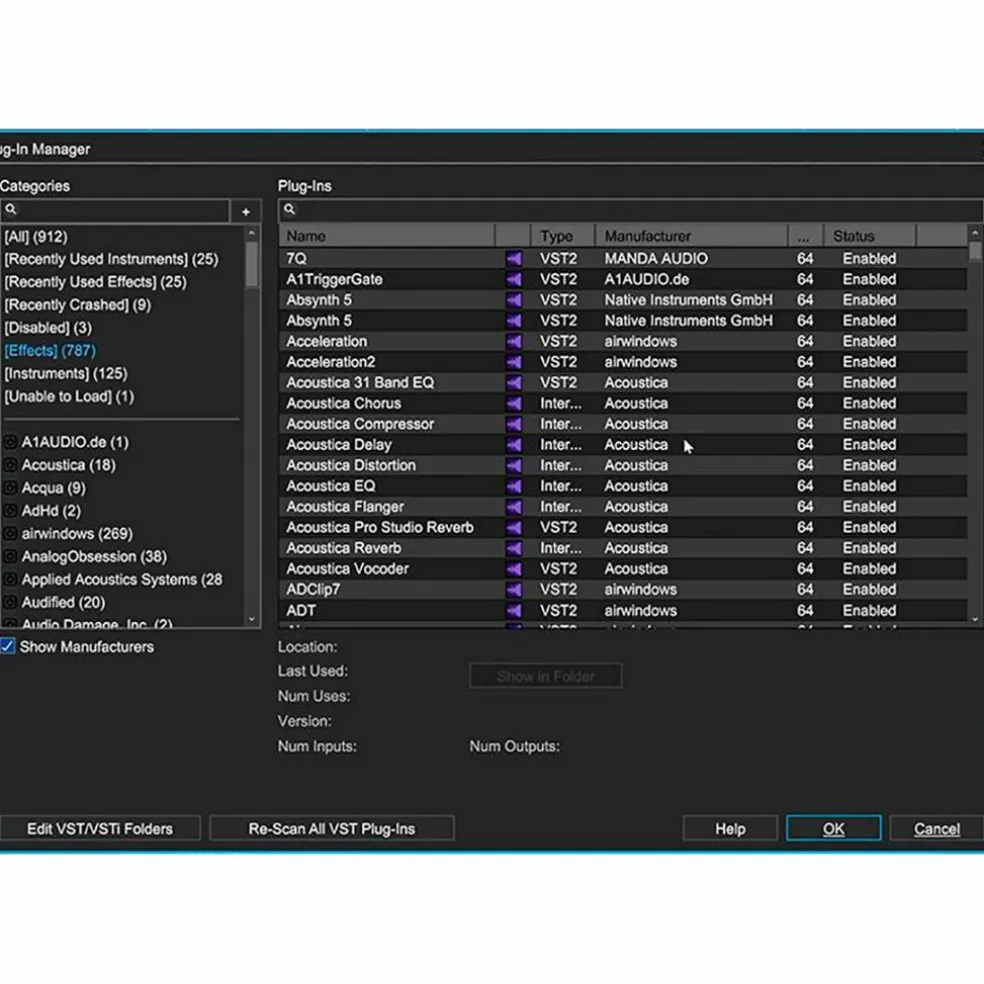Click the Audio Damage, Inc. (2) entry
This screenshot has height=984, width=984.
pyautogui.click(x=97, y=624)
